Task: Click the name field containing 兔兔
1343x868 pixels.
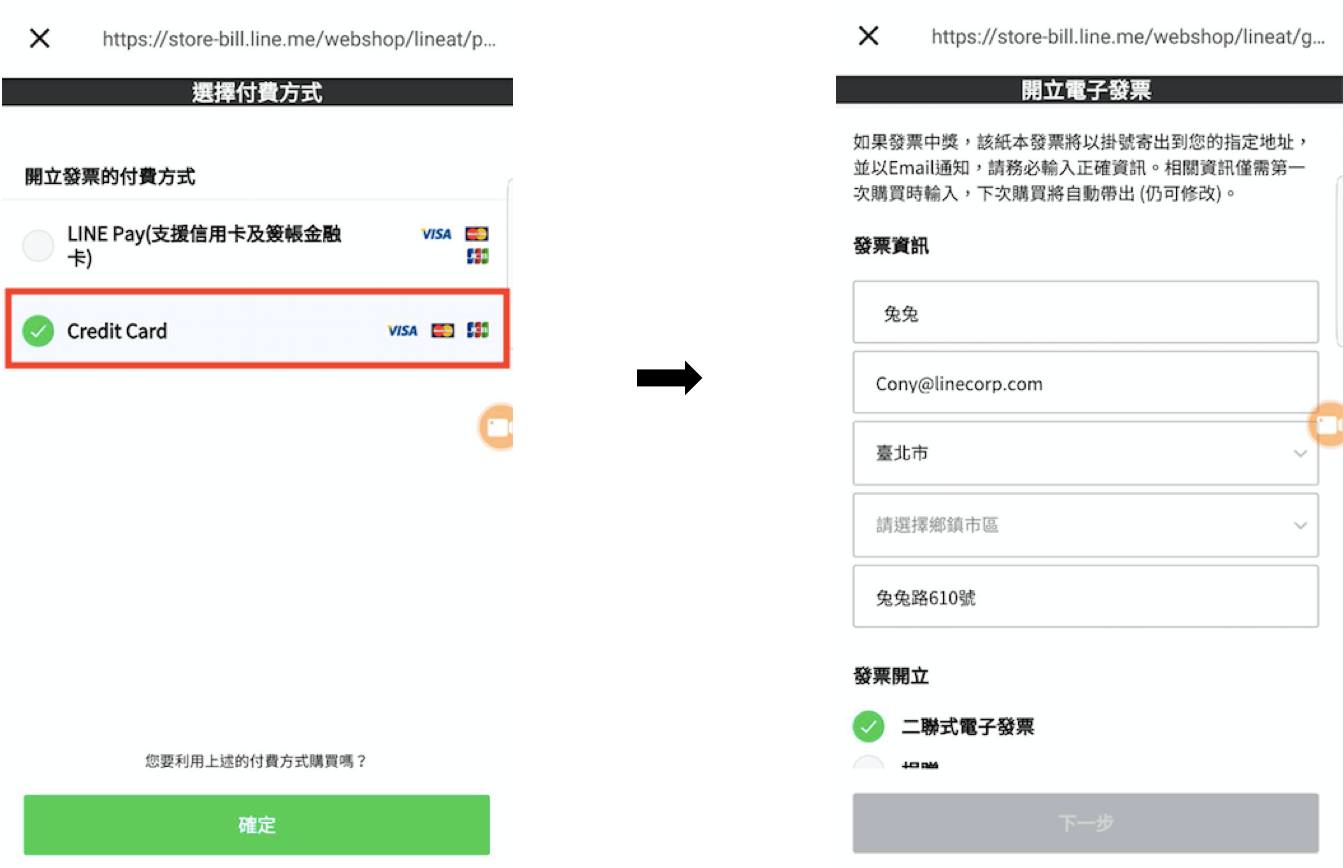Action: (x=1085, y=312)
